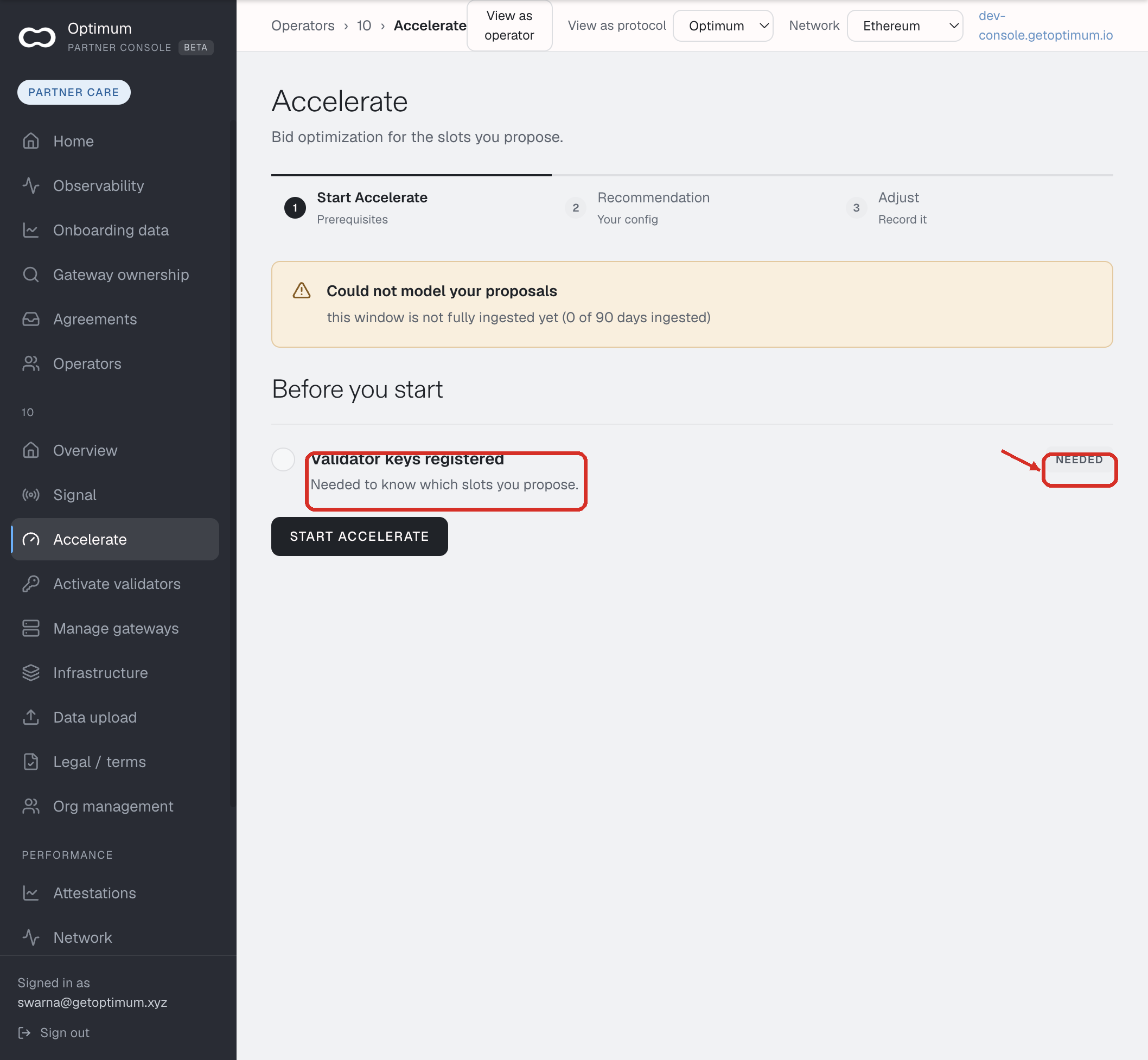Open Observability in the sidebar
This screenshot has width=1148, height=1060.
click(114, 186)
